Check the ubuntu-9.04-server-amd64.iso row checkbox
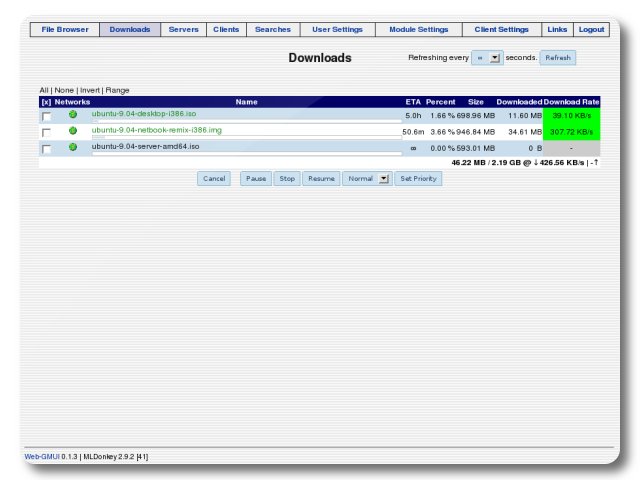This screenshot has width=640, height=480. pos(47,148)
